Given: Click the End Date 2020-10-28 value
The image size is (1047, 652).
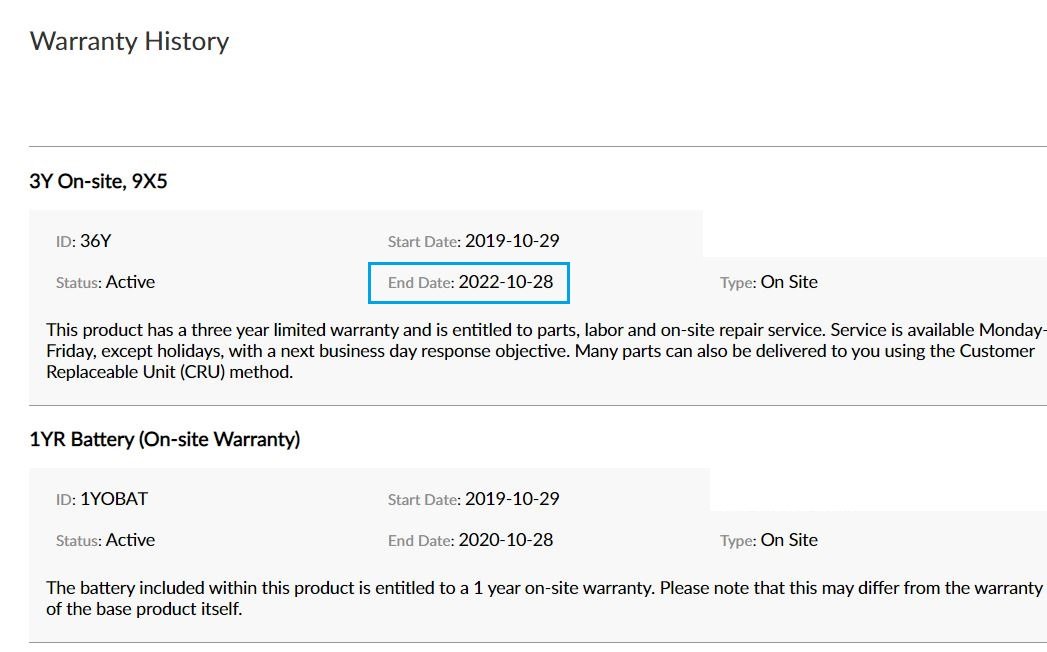Looking at the screenshot, I should click(505, 540).
